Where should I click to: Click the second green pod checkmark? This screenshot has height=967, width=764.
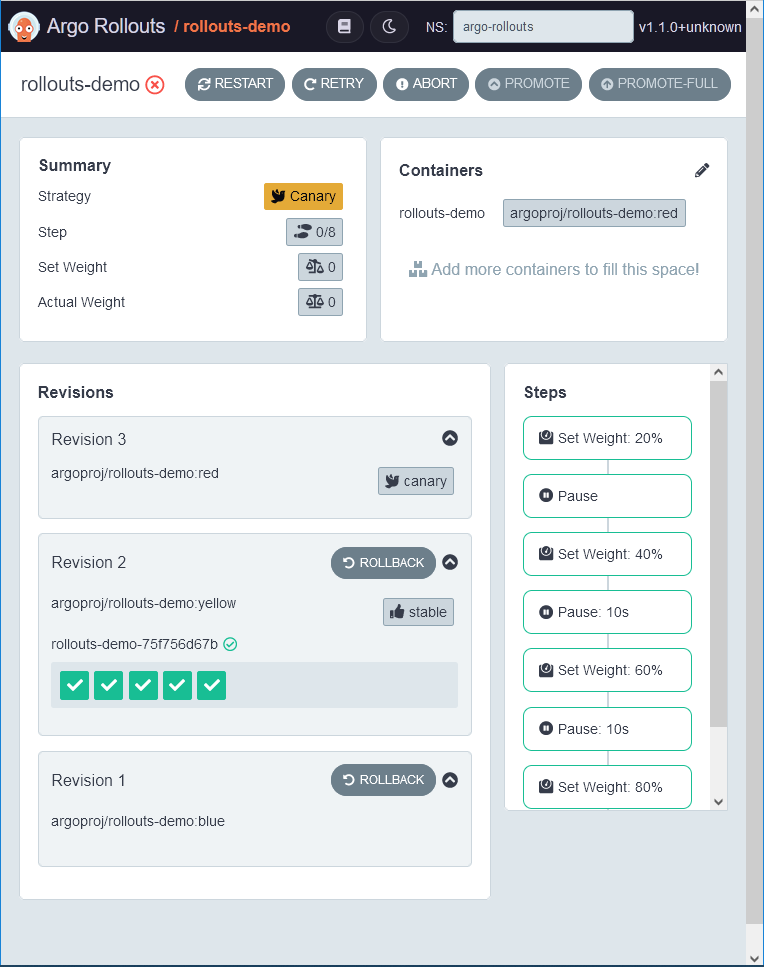(109, 685)
